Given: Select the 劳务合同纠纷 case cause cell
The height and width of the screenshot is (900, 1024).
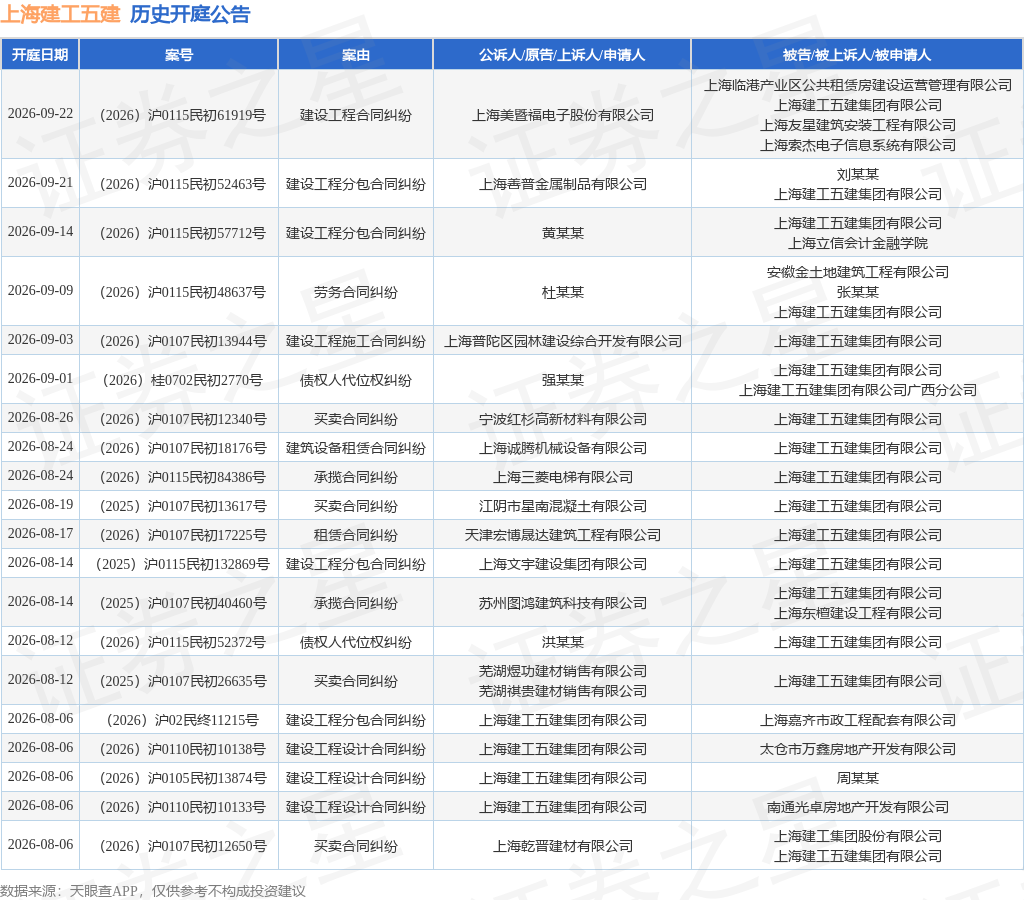Looking at the screenshot, I should [x=356, y=292].
